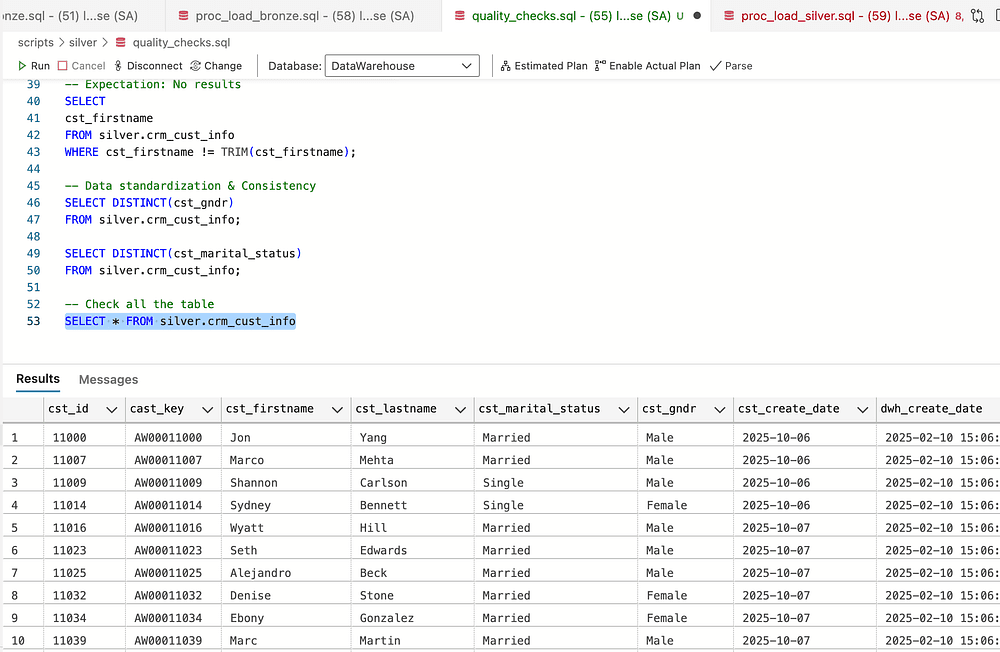The height and width of the screenshot is (652, 1000).
Task: Open the DataWarehouse database dropdown
Action: tap(402, 66)
